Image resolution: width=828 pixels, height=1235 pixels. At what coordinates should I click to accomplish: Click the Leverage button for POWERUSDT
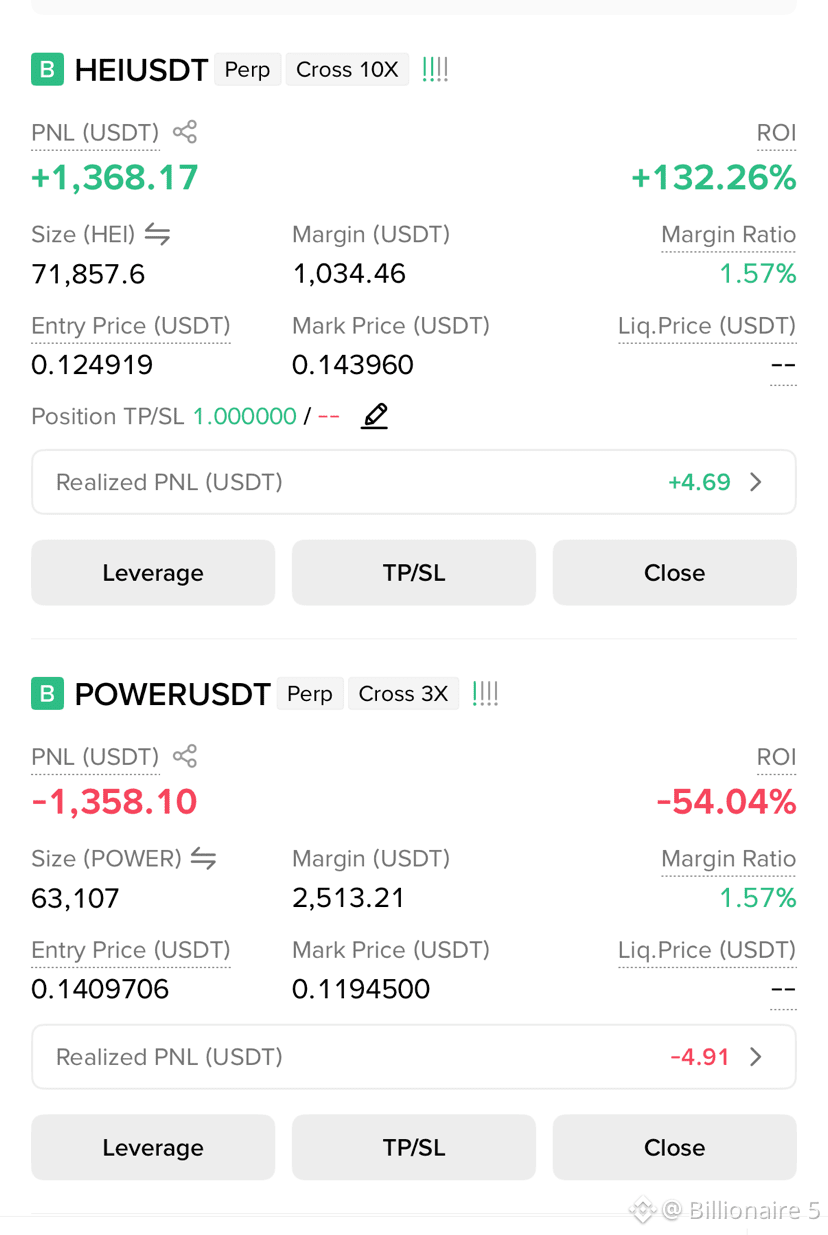point(153,1148)
